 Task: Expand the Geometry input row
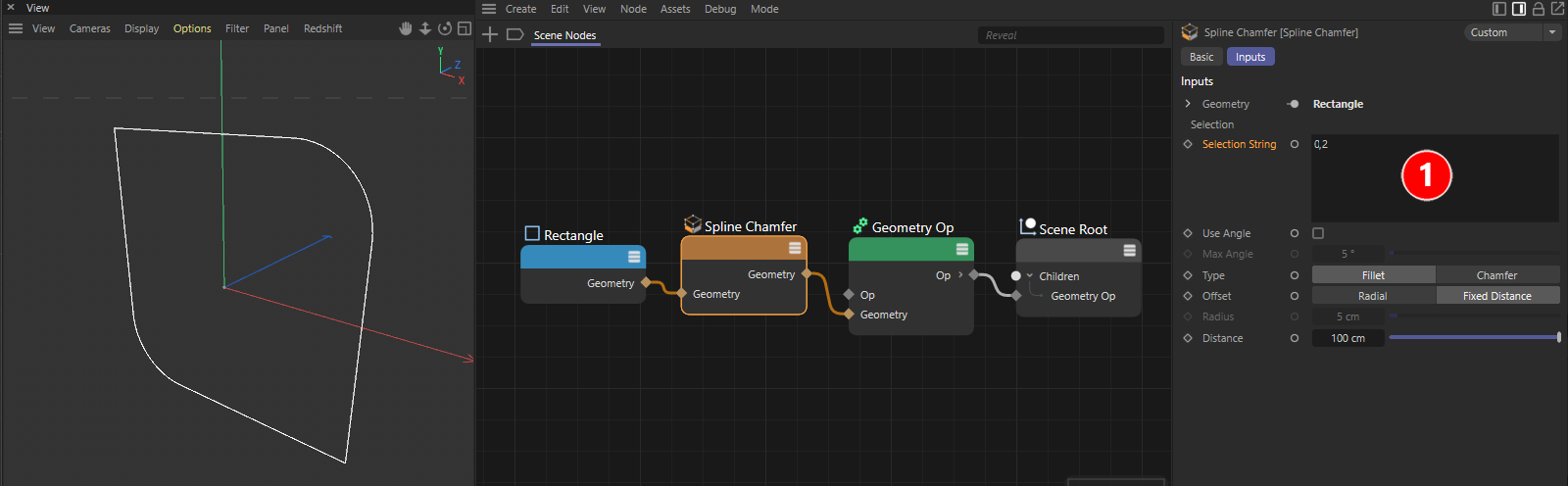pos(1188,104)
